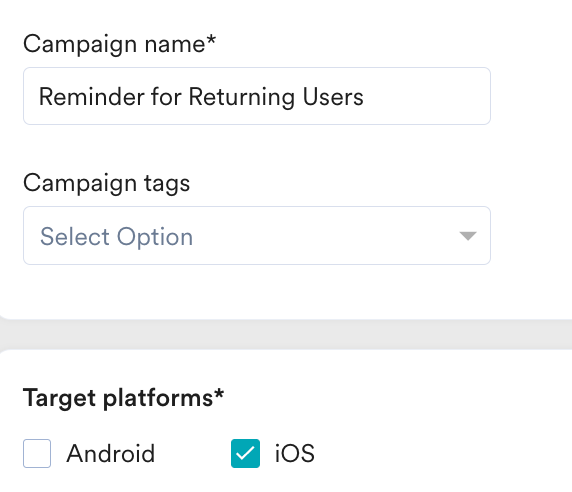Place cursor on the word Users in name field

(x=333, y=97)
